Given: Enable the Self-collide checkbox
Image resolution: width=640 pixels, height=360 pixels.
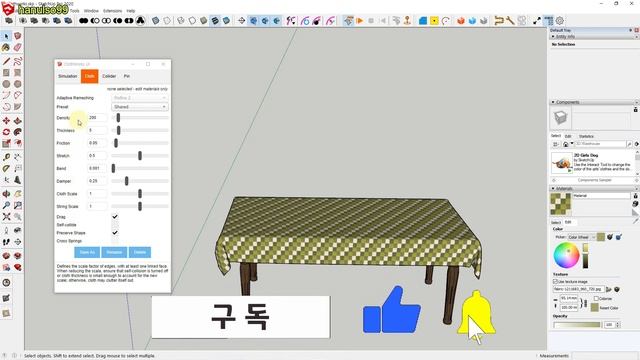Looking at the screenshot, I should pyautogui.click(x=115, y=225).
